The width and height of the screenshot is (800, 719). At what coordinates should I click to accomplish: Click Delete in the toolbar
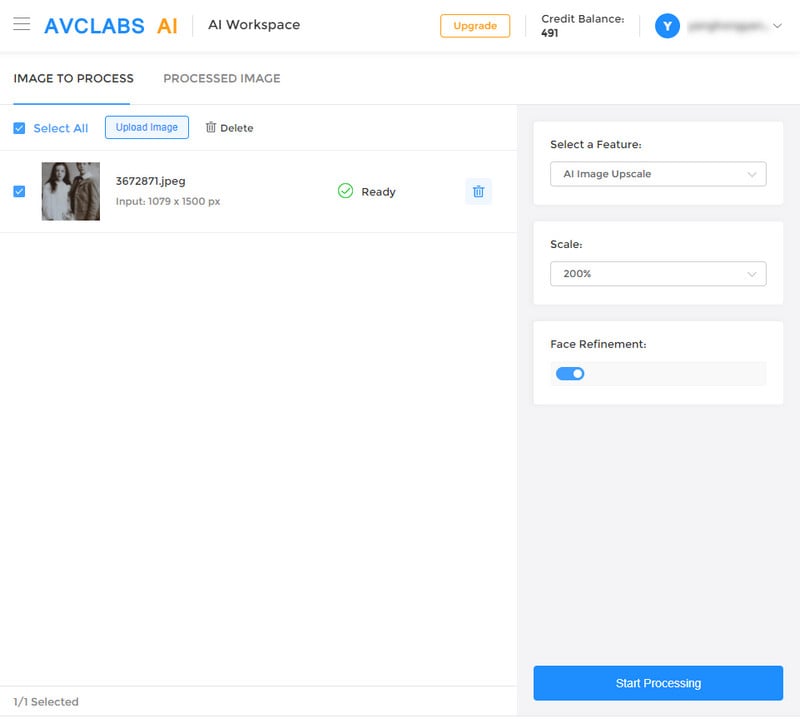pos(229,128)
